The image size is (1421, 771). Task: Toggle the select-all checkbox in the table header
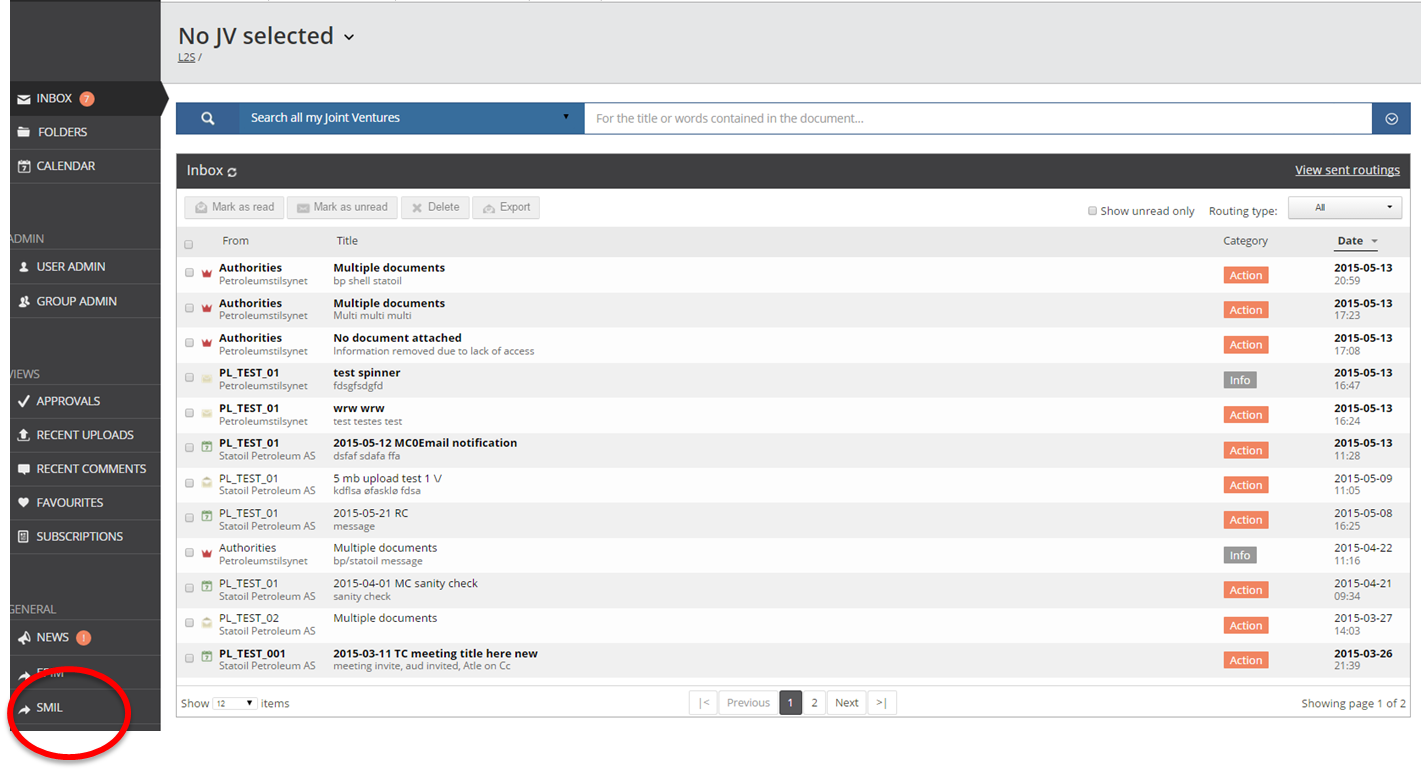pyautogui.click(x=188, y=244)
